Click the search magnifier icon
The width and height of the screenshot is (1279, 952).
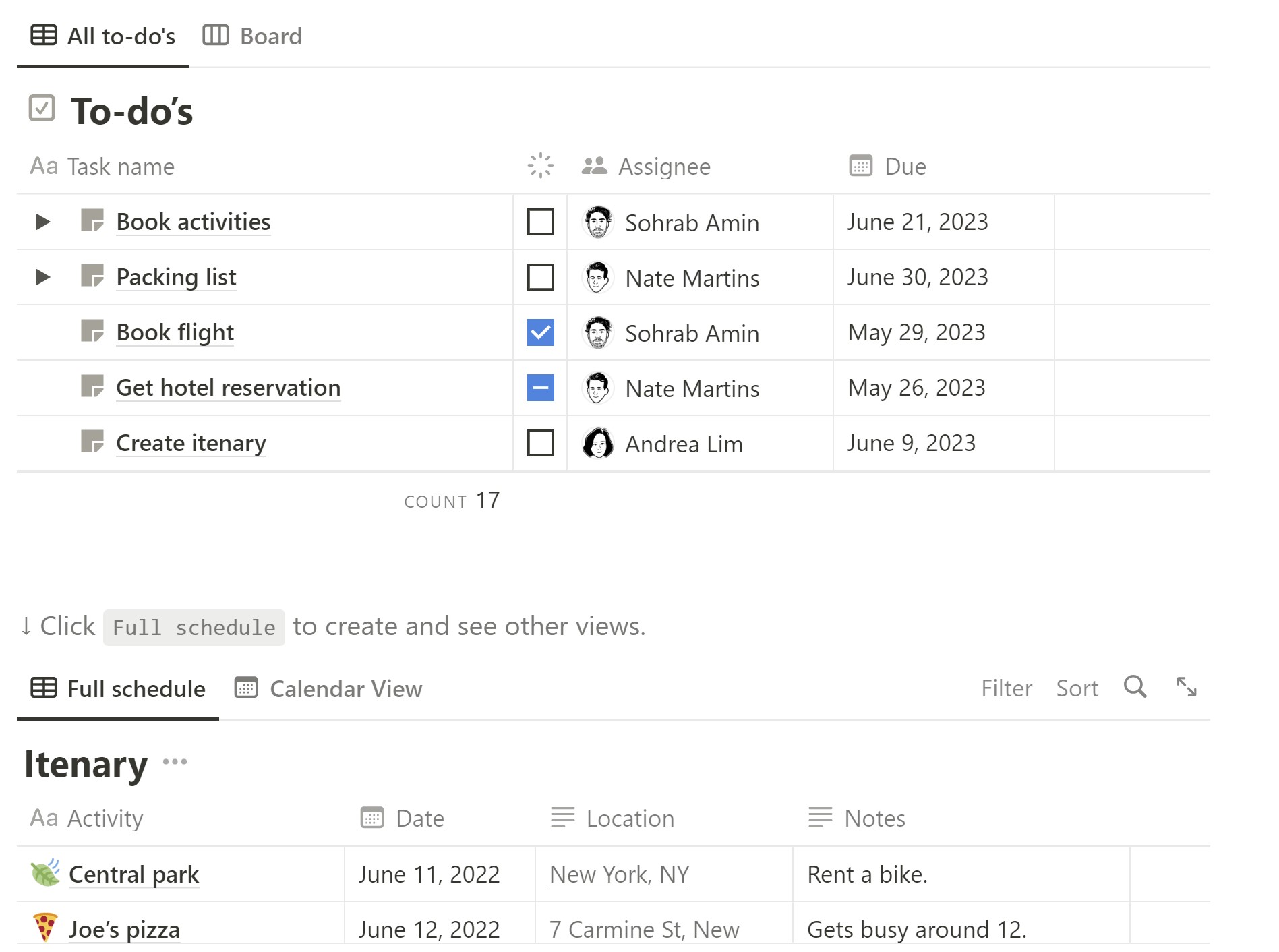(1135, 687)
